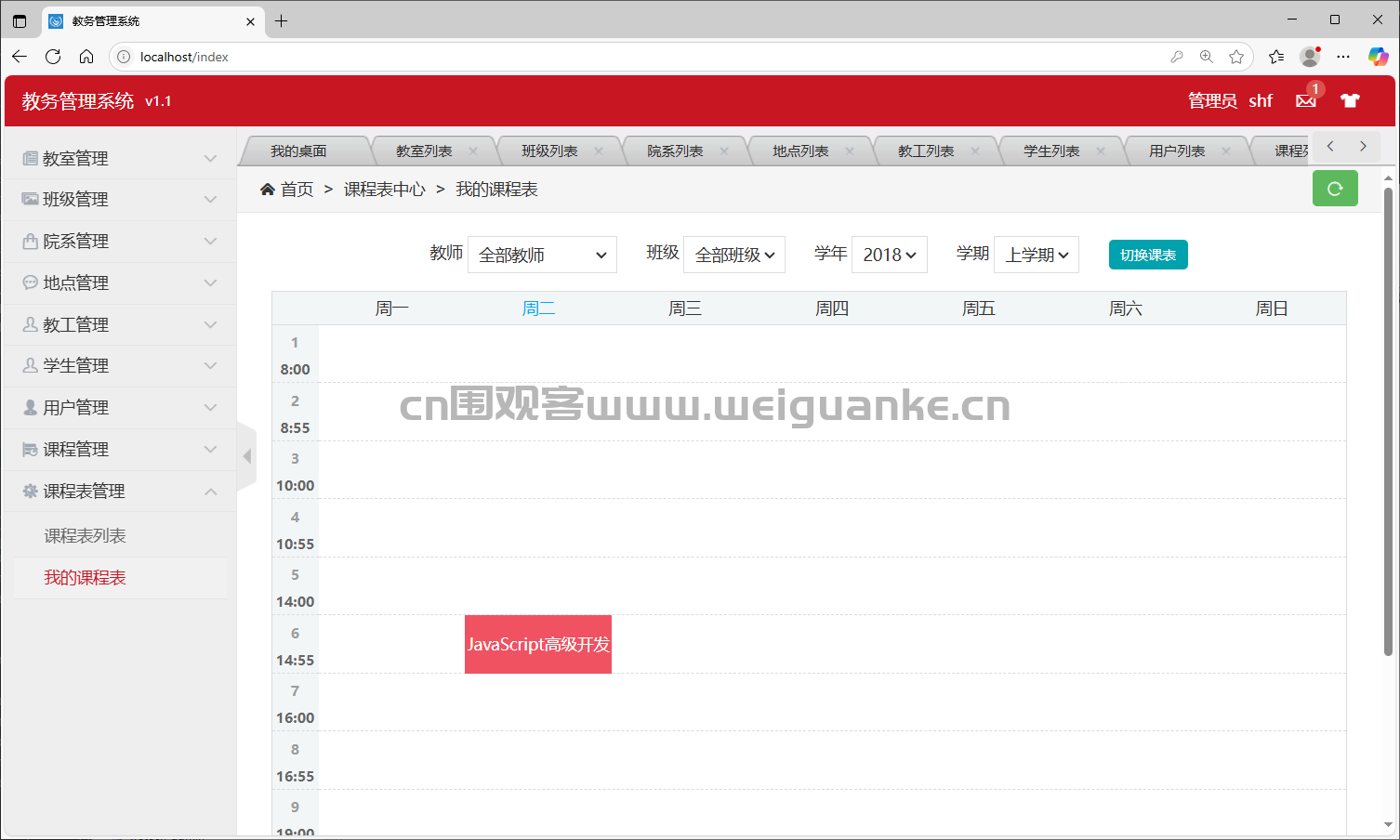The image size is (1400, 840).
Task: Open the 学年 dropdown showing 2018
Action: coord(890,255)
